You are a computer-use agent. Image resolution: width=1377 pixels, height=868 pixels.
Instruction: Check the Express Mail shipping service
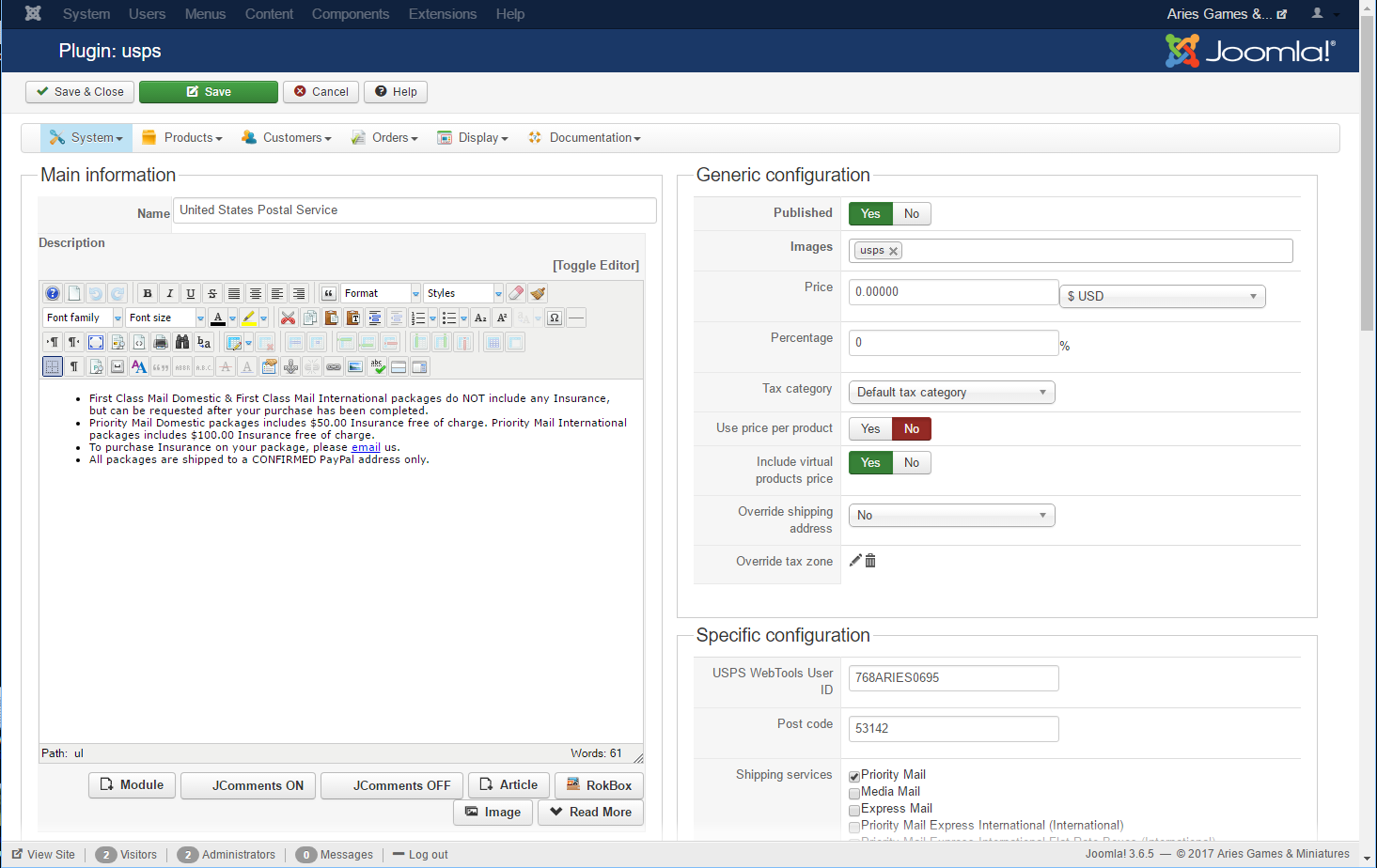coord(854,810)
